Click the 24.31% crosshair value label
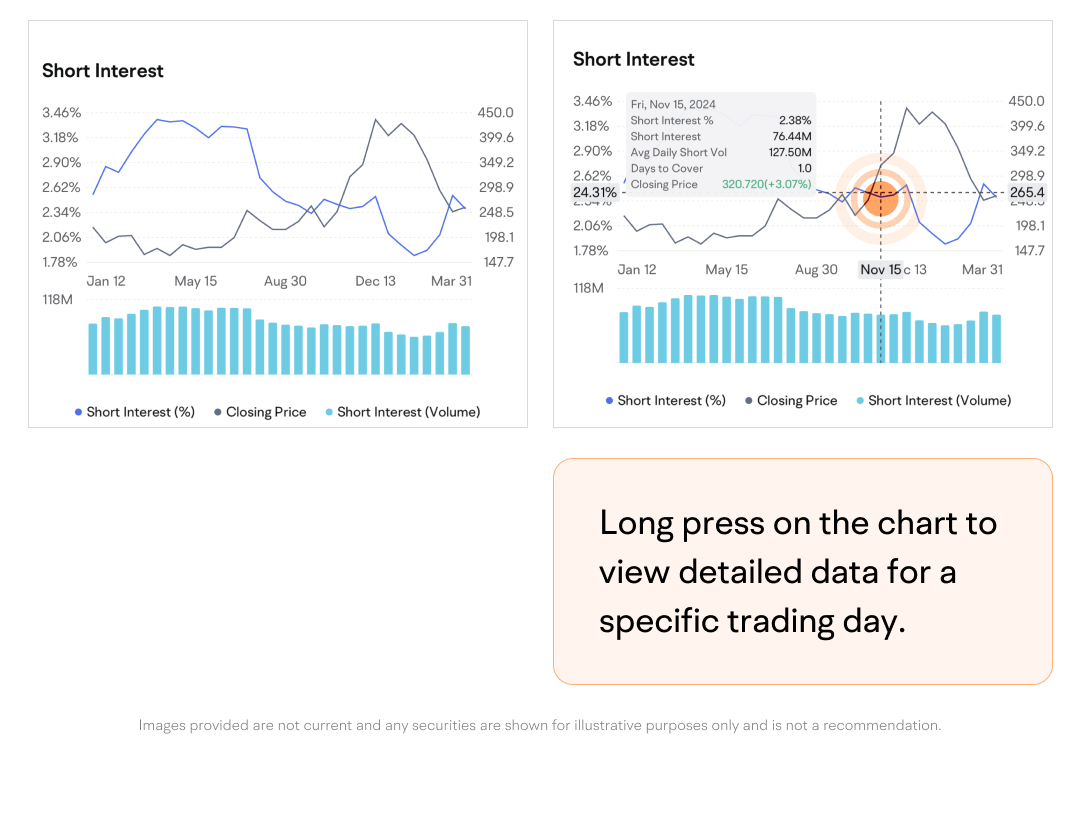 click(594, 192)
